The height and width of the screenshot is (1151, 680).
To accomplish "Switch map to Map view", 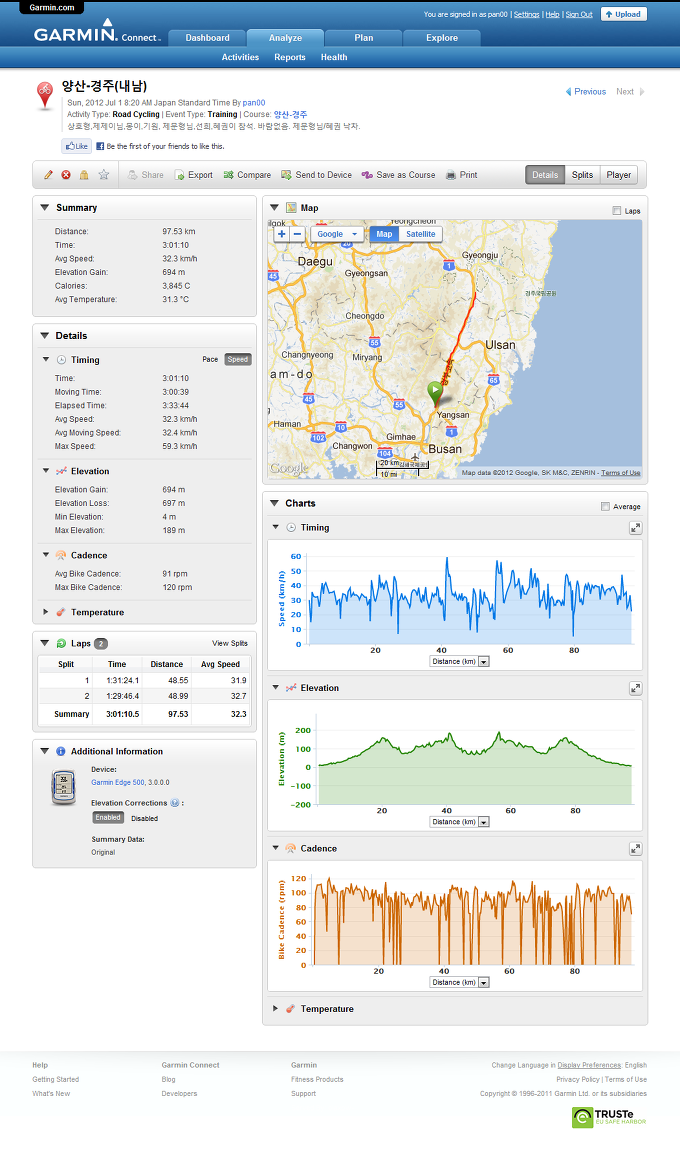I will point(384,234).
